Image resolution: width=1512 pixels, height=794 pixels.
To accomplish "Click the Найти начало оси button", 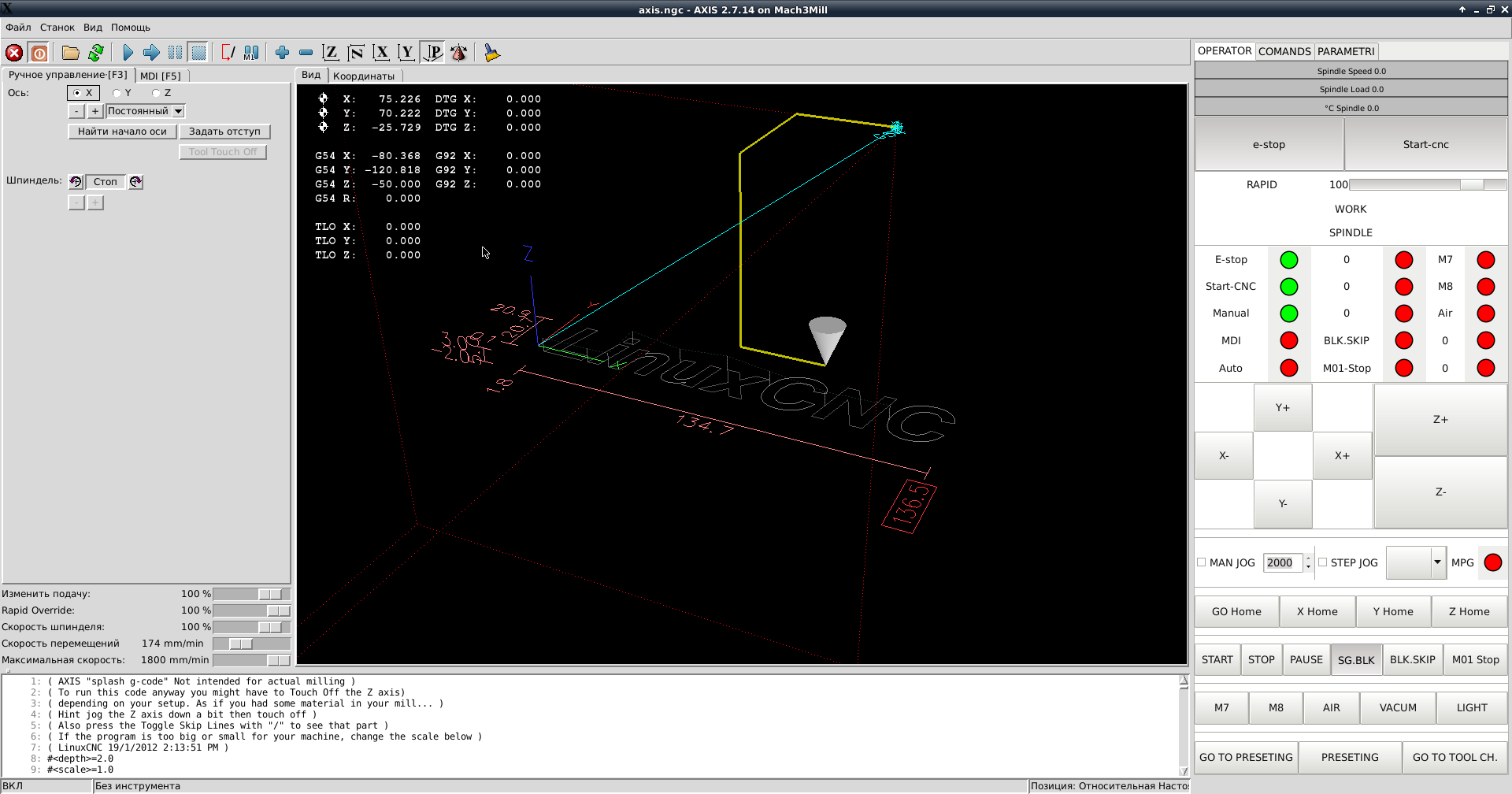I will click(x=122, y=132).
